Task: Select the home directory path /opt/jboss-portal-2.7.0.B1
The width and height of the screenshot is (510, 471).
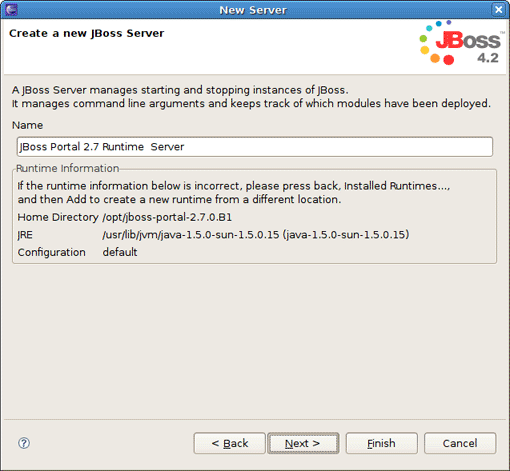Action: [167, 217]
